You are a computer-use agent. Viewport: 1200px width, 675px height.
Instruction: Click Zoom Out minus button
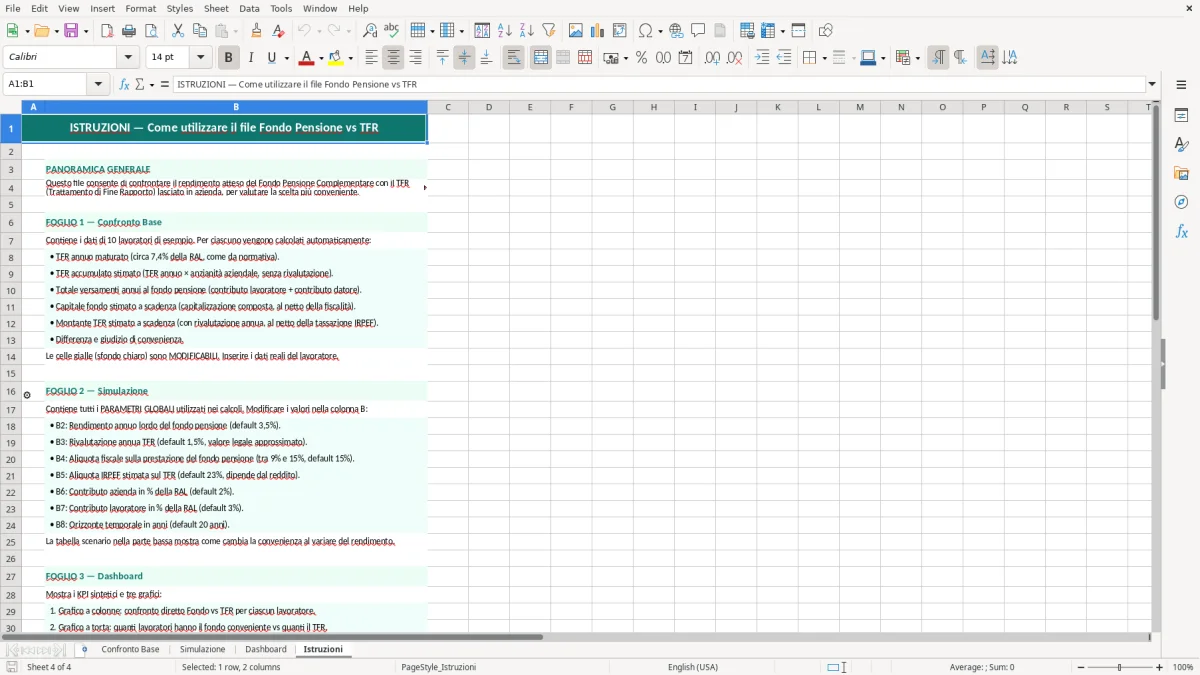[x=1079, y=667]
